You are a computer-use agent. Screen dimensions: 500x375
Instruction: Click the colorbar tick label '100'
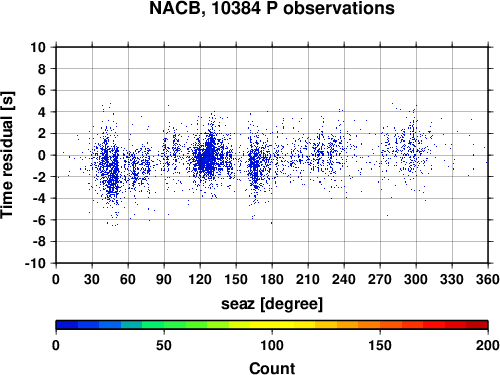tap(272, 345)
